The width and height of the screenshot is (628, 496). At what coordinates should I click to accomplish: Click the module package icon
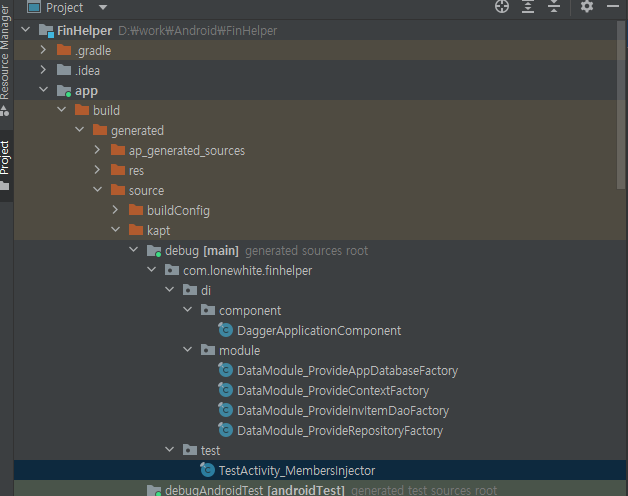tap(208, 350)
